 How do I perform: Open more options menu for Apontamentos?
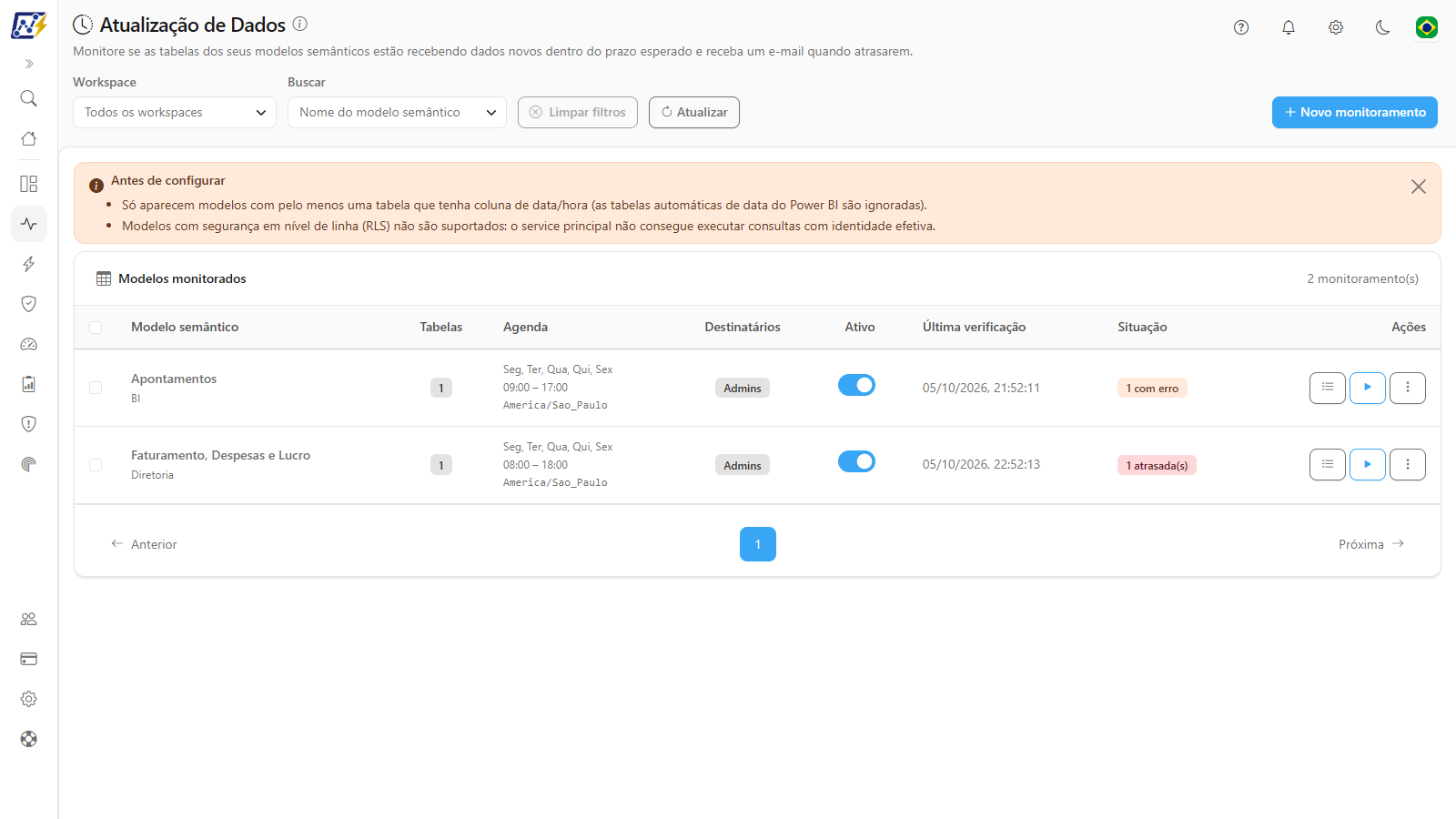pyautogui.click(x=1408, y=388)
